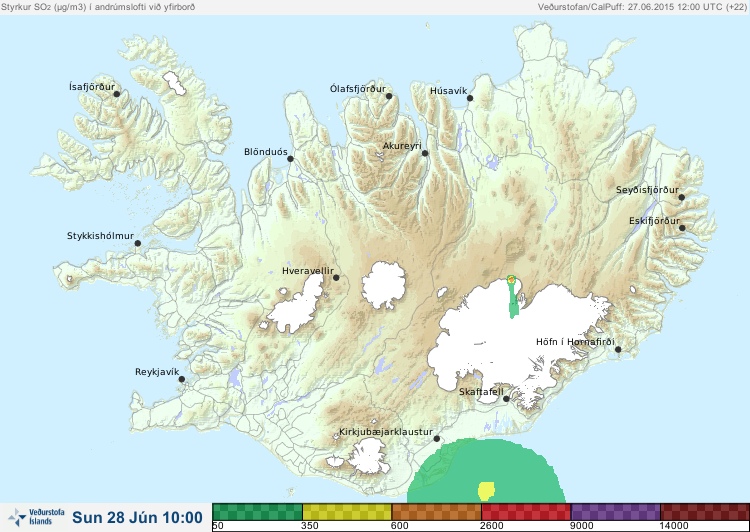Click the Akureyri map marker
The image size is (750, 532).
click(425, 153)
